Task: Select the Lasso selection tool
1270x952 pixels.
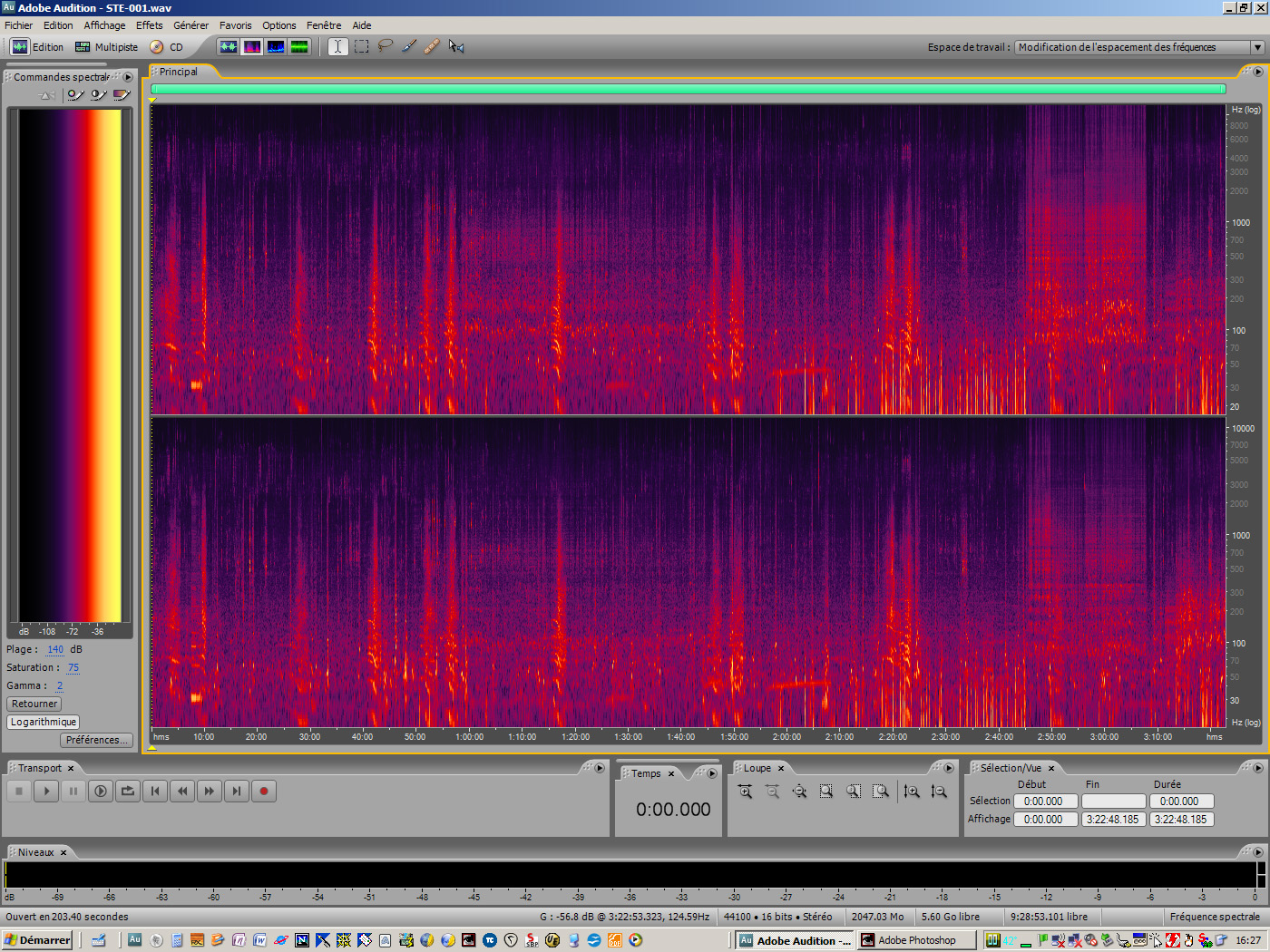Action: (386, 46)
